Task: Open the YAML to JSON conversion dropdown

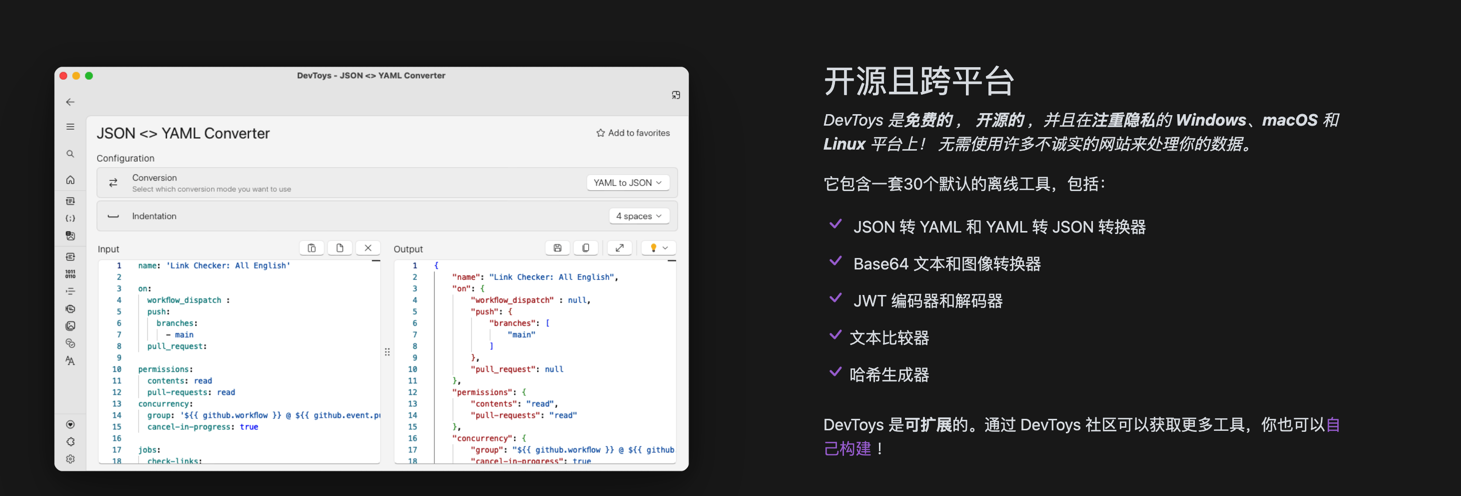Action: click(627, 183)
